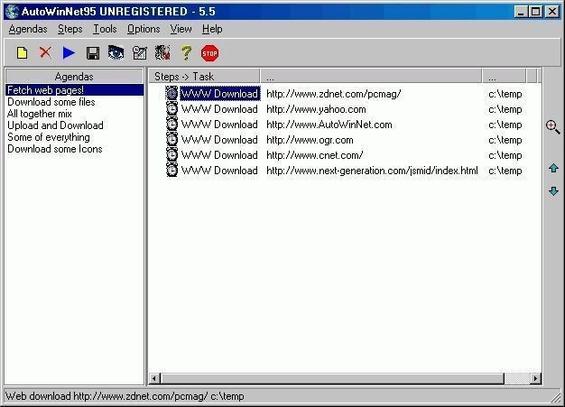Click the eye view icon

tap(116, 53)
